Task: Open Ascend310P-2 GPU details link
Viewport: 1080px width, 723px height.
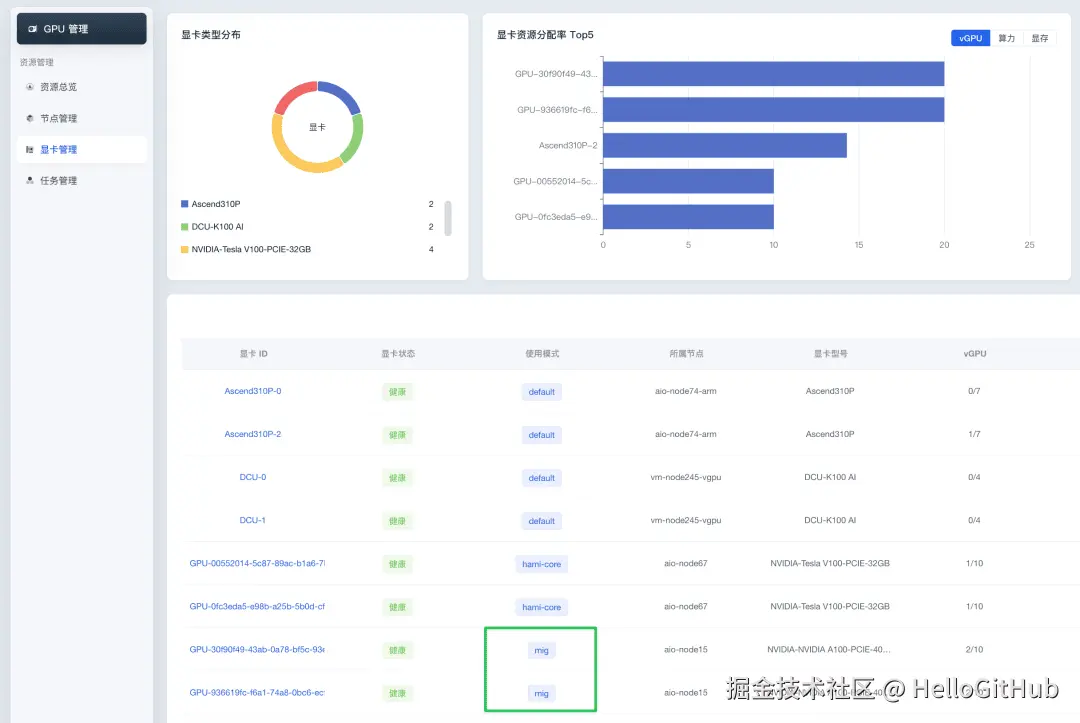Action: [x=252, y=434]
